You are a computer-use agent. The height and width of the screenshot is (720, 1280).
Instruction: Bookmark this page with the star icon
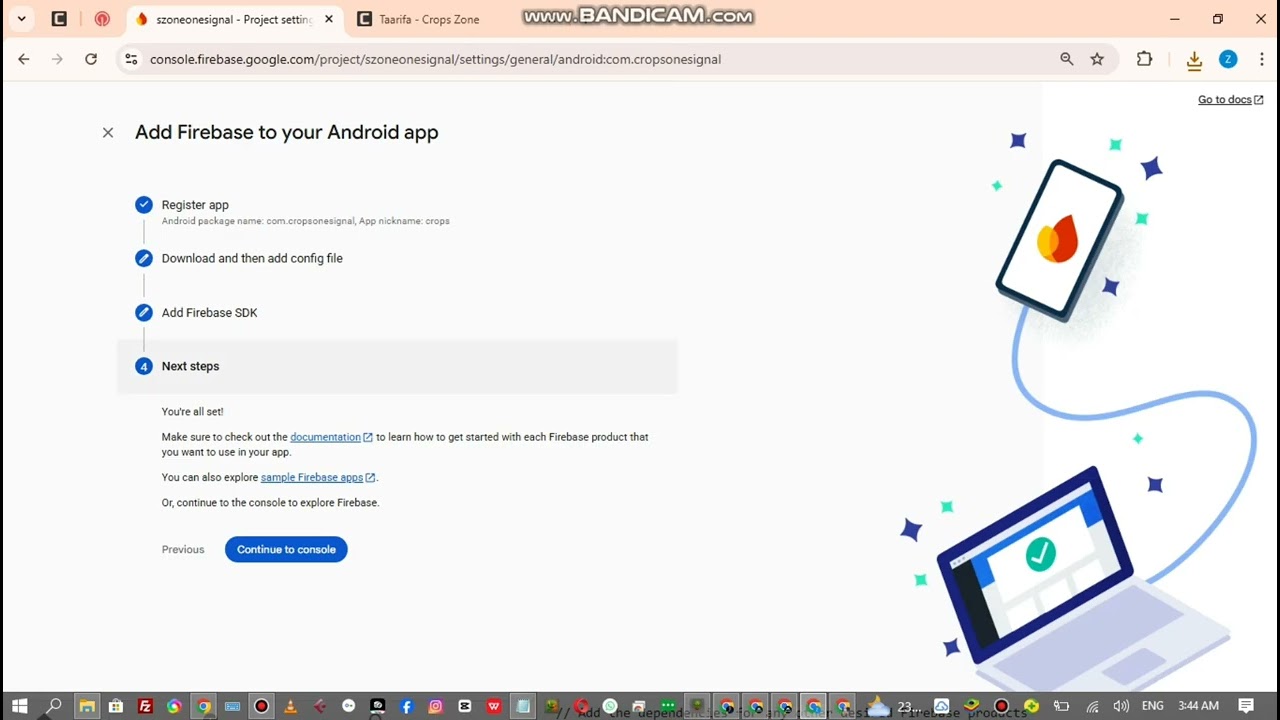coord(1097,59)
